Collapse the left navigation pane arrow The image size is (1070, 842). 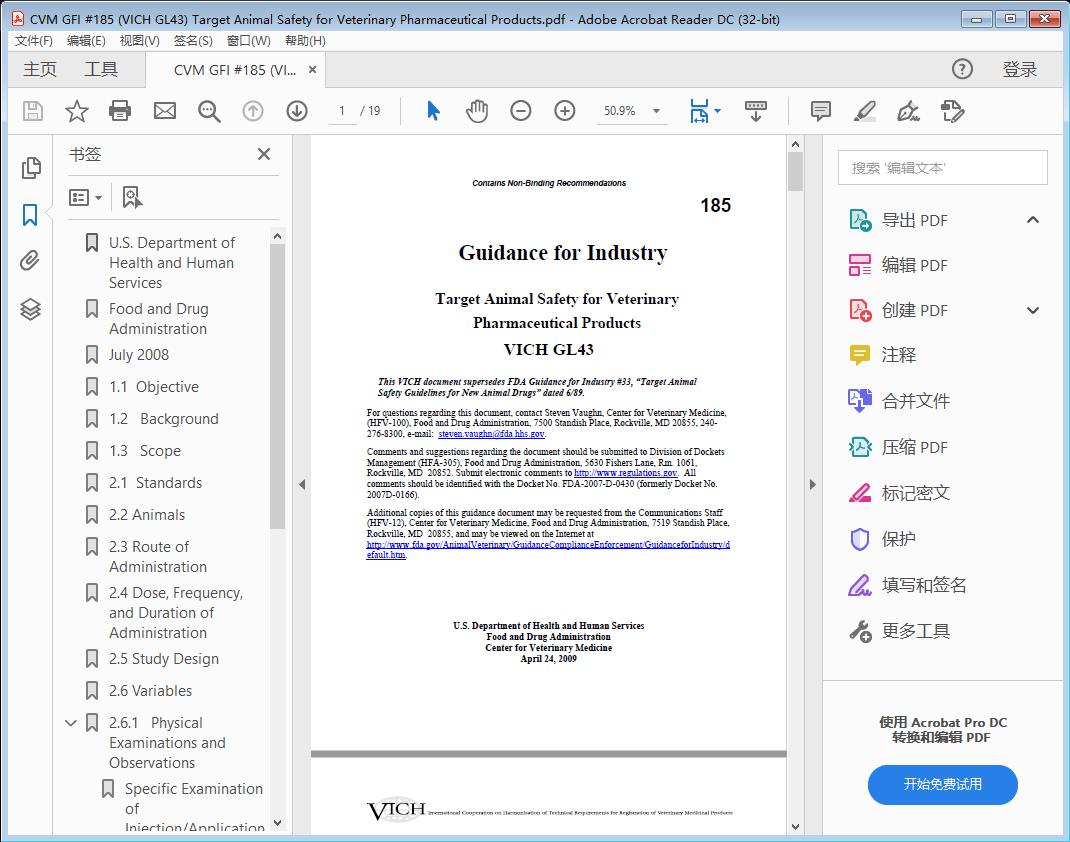point(302,484)
